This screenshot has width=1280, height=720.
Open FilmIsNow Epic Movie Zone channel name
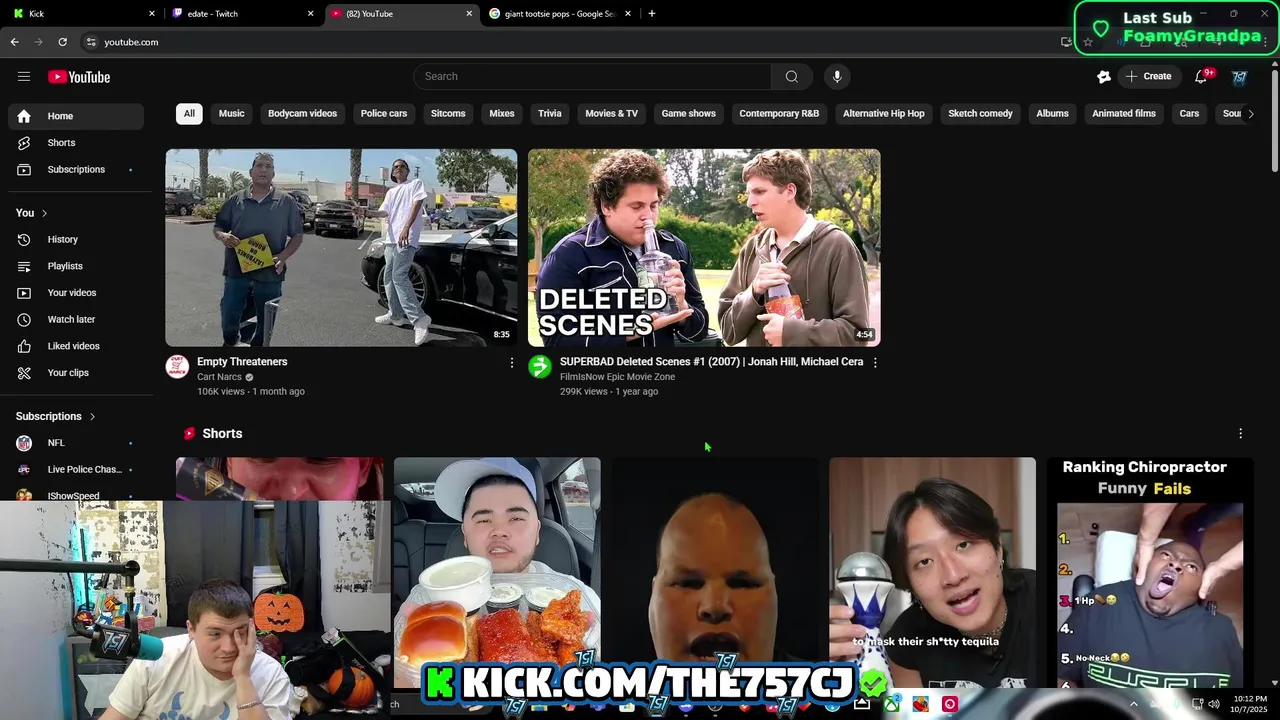click(617, 377)
